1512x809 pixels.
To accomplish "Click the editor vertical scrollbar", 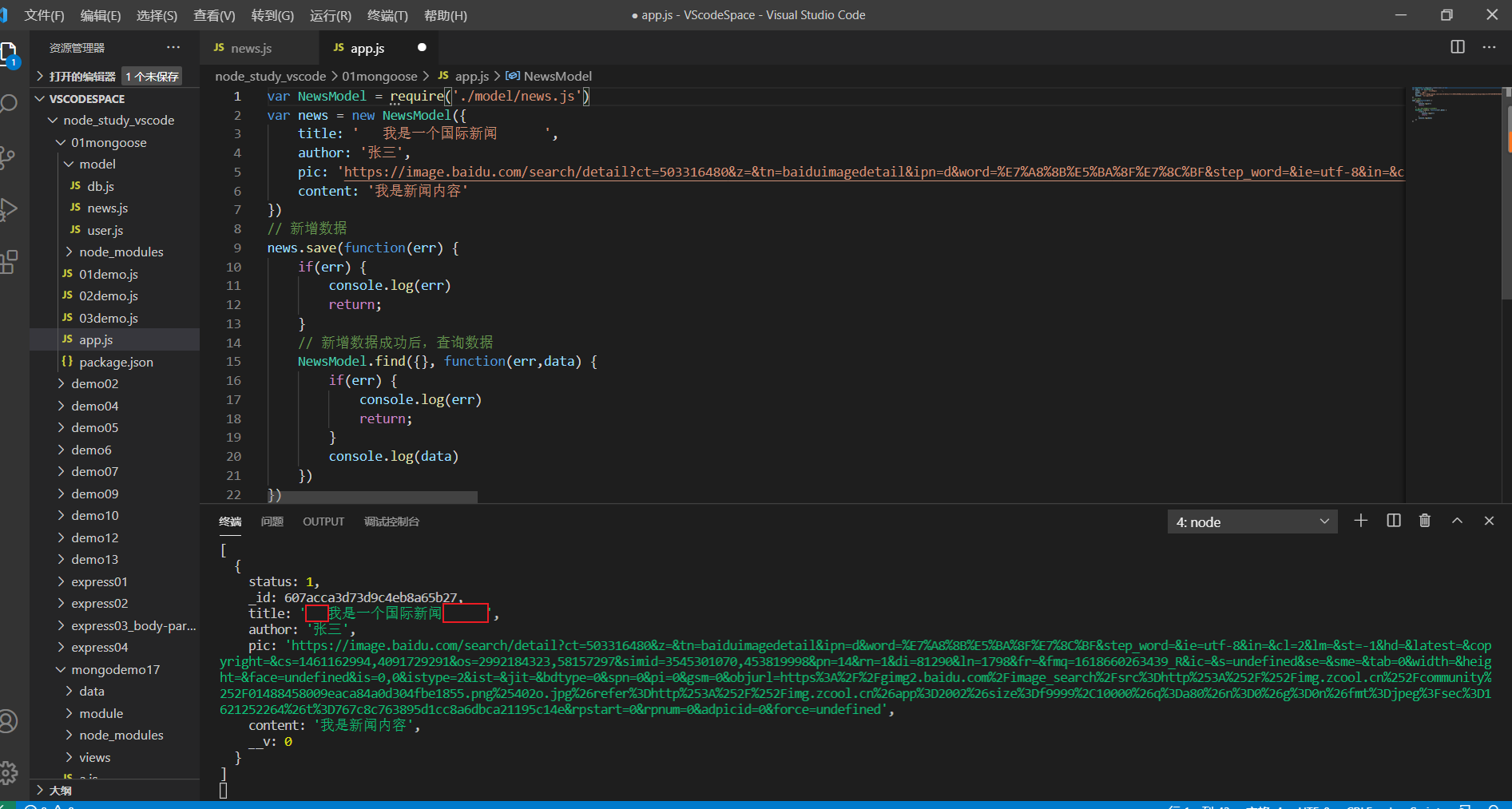I will (x=1508, y=192).
